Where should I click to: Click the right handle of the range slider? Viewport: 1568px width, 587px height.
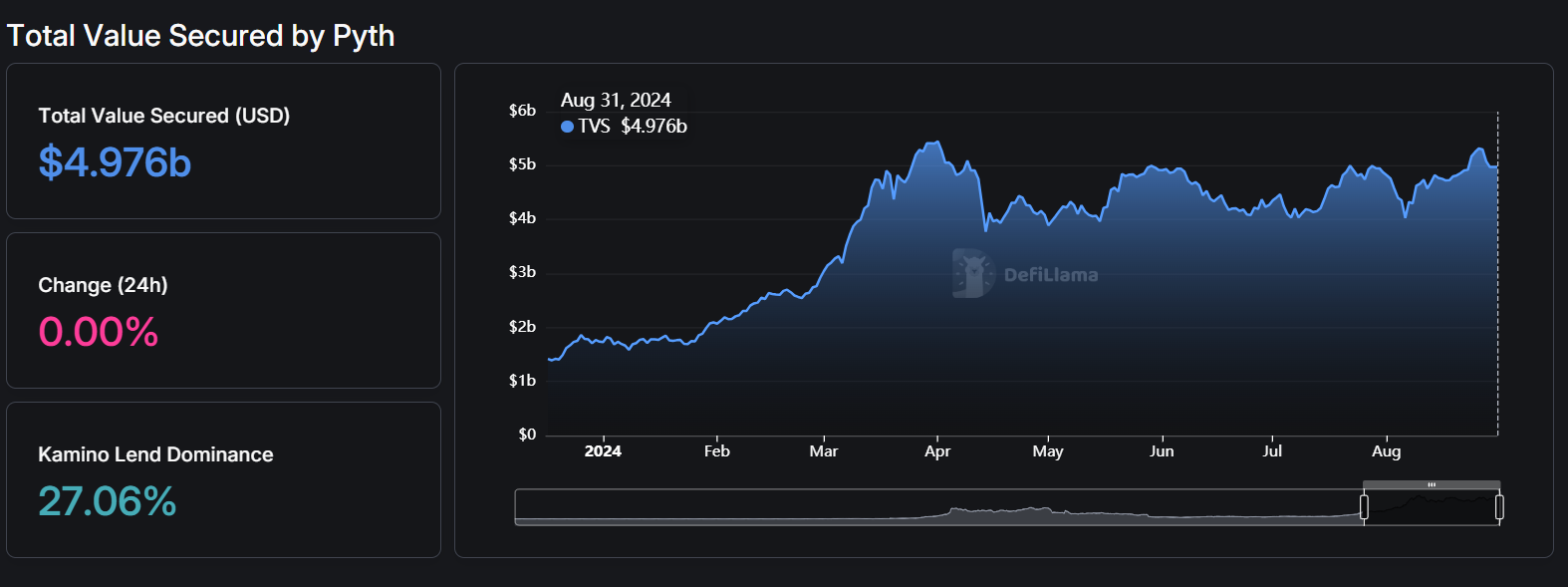[1499, 507]
